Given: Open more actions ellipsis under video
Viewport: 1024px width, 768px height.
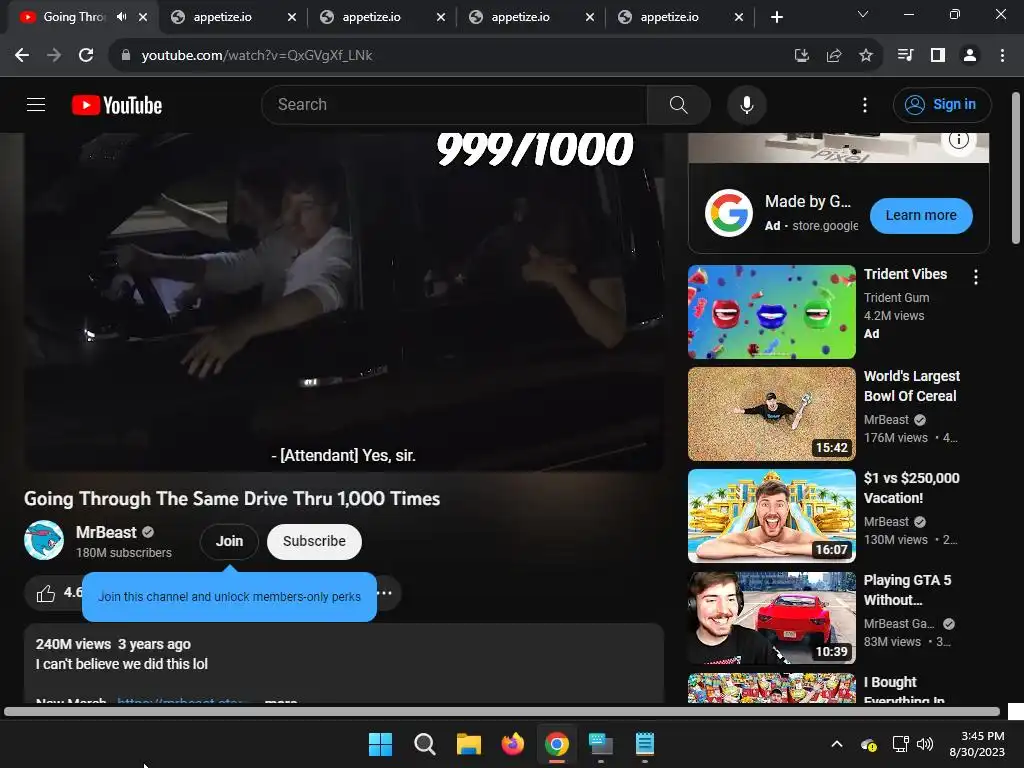Looking at the screenshot, I should click(385, 593).
